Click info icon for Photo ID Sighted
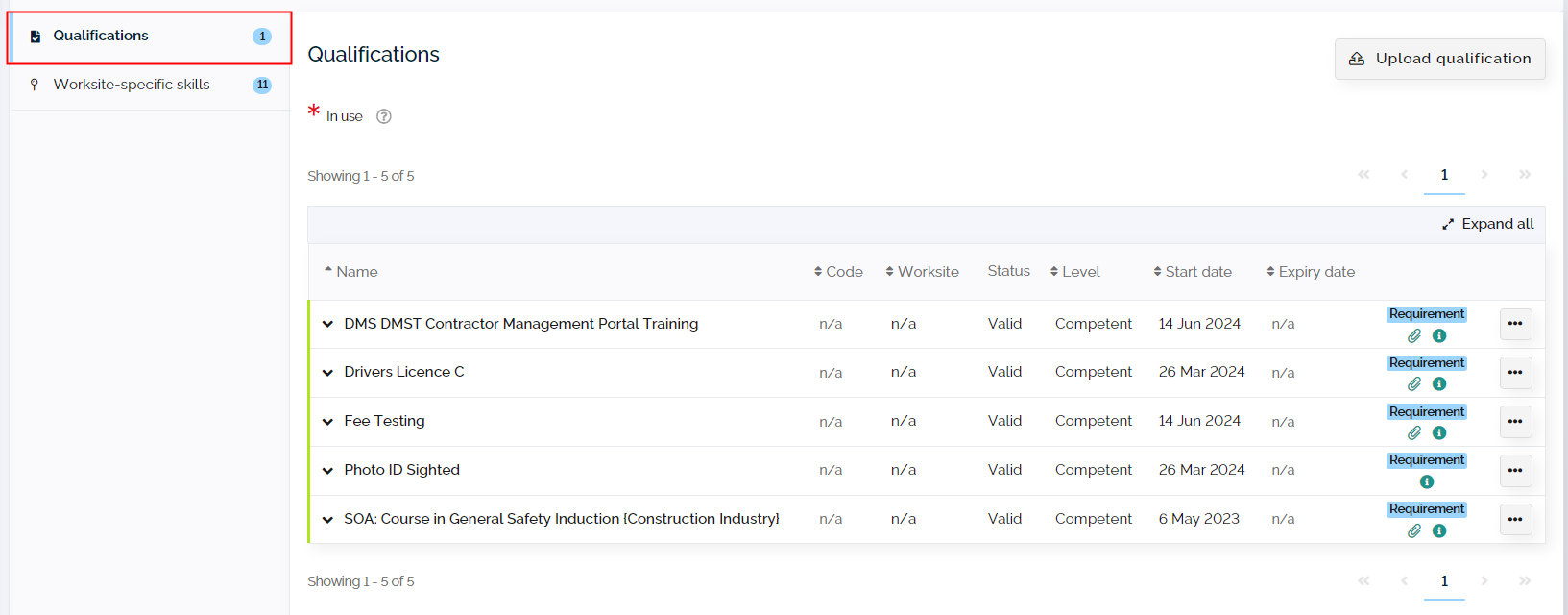The width and height of the screenshot is (1568, 615). [1427, 482]
